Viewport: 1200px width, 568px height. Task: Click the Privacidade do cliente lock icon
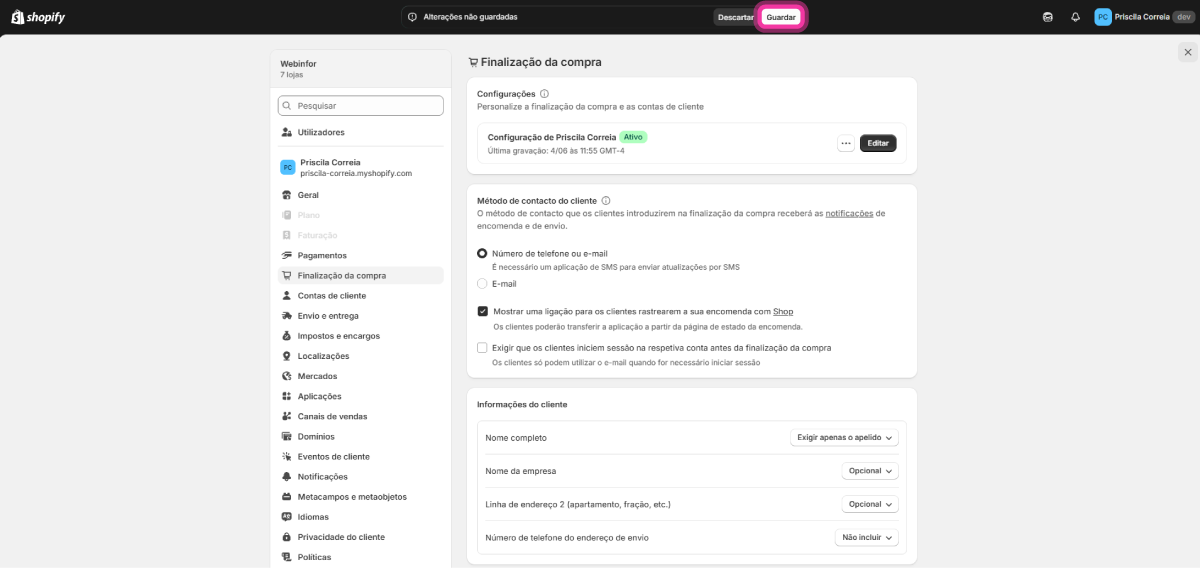(x=287, y=537)
